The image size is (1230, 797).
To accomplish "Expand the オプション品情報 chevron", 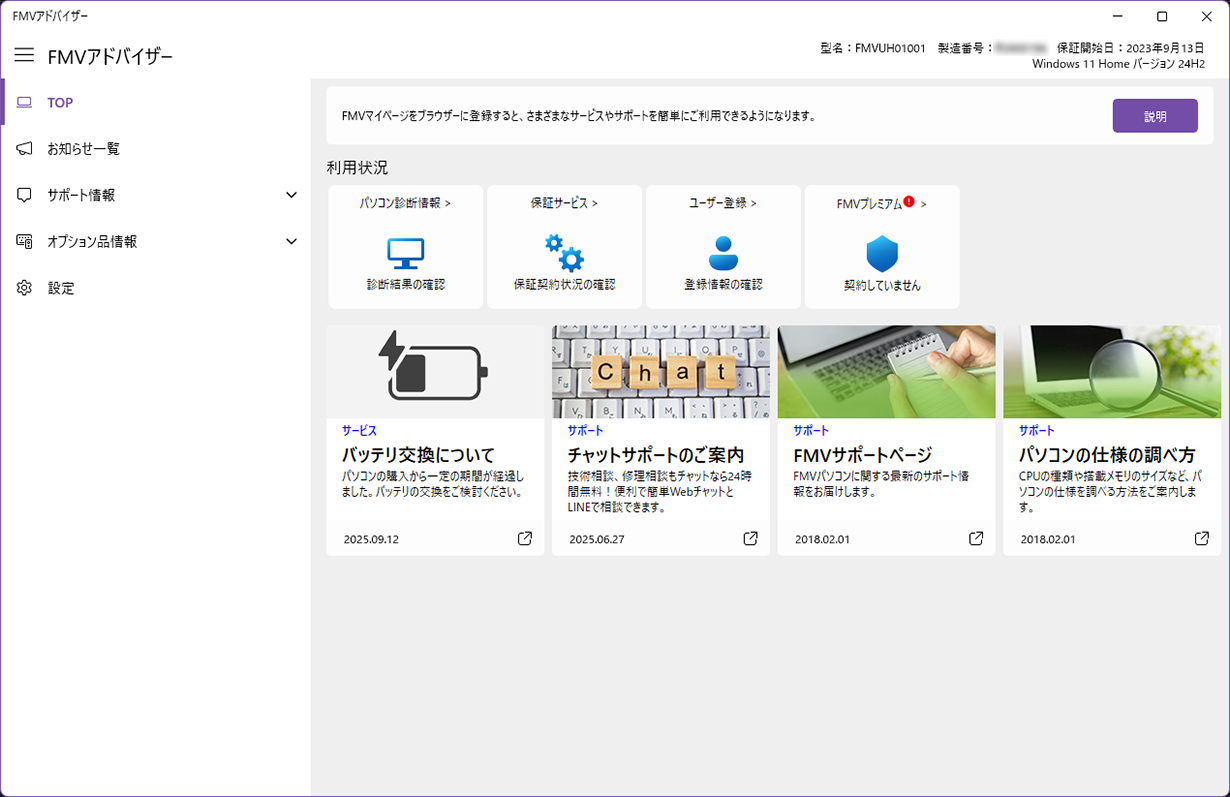I will [x=291, y=241].
